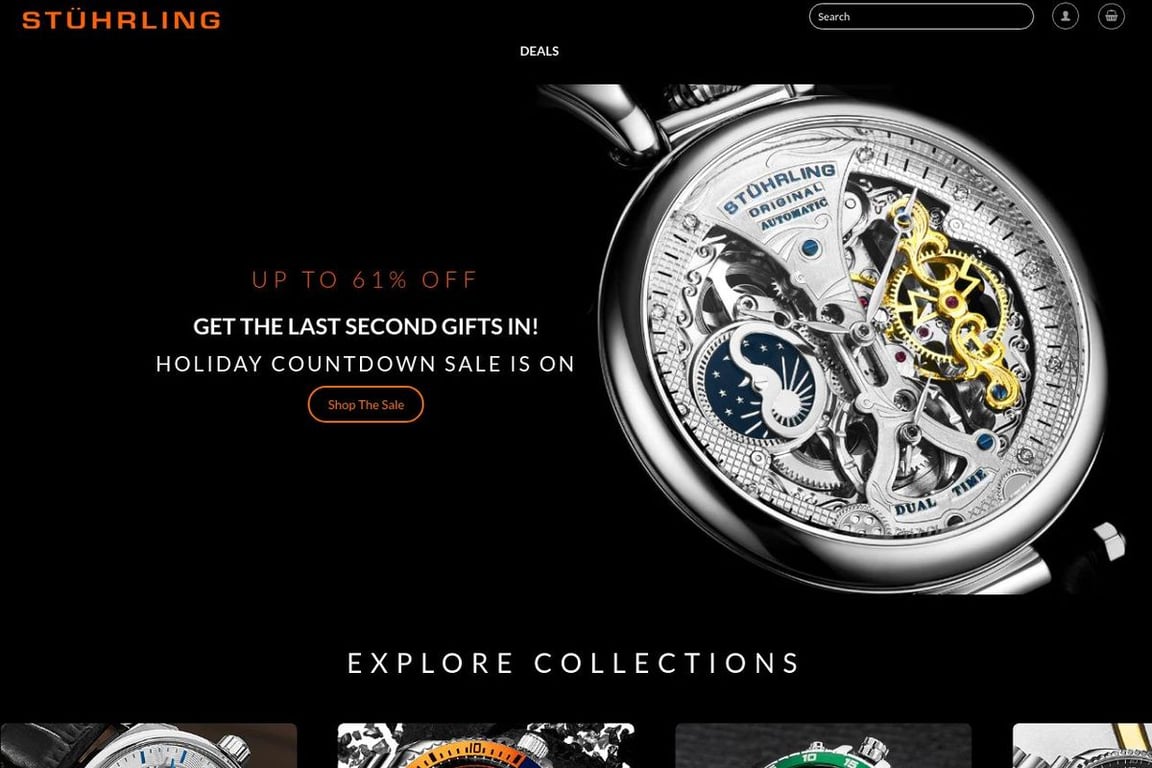Click the Explore Collections heading

[x=574, y=663]
